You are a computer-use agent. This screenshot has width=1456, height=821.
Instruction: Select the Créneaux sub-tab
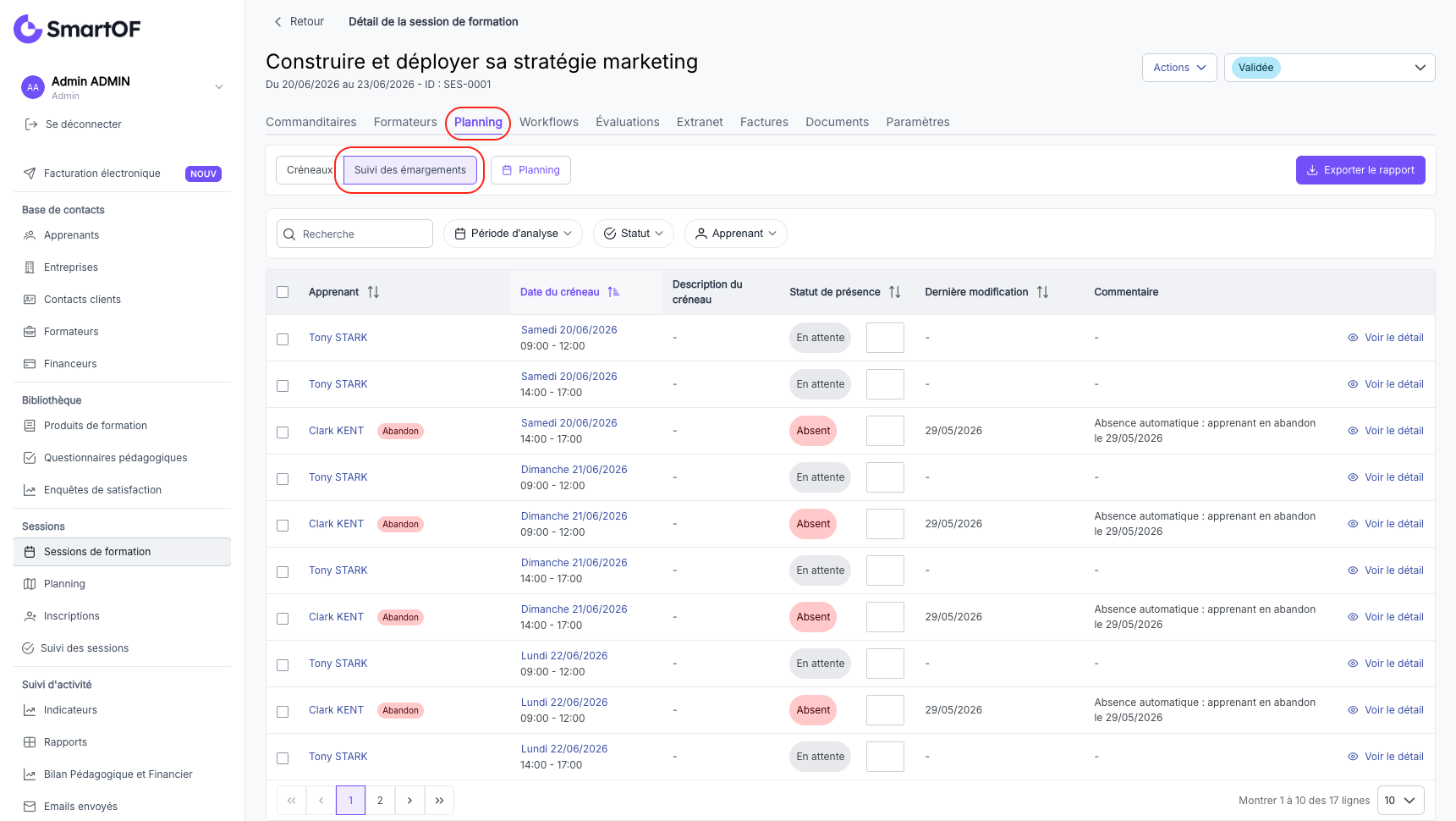309,170
